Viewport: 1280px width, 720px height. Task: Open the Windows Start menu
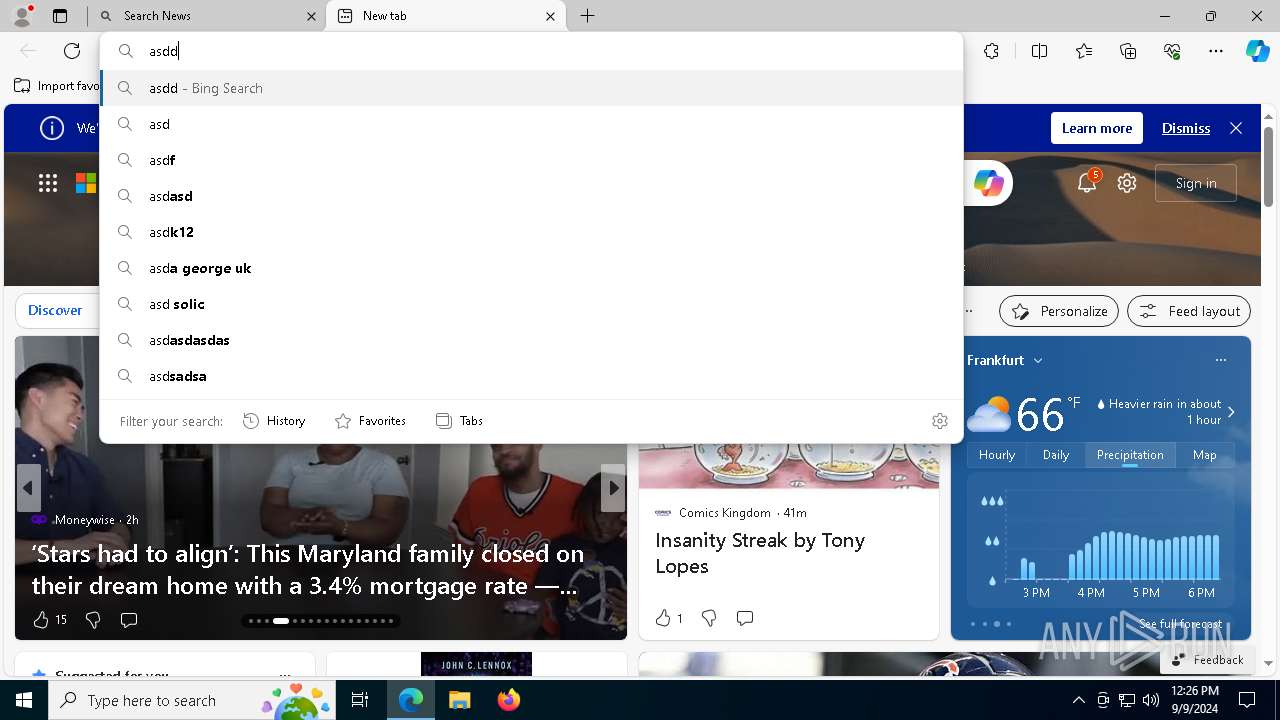(24, 700)
